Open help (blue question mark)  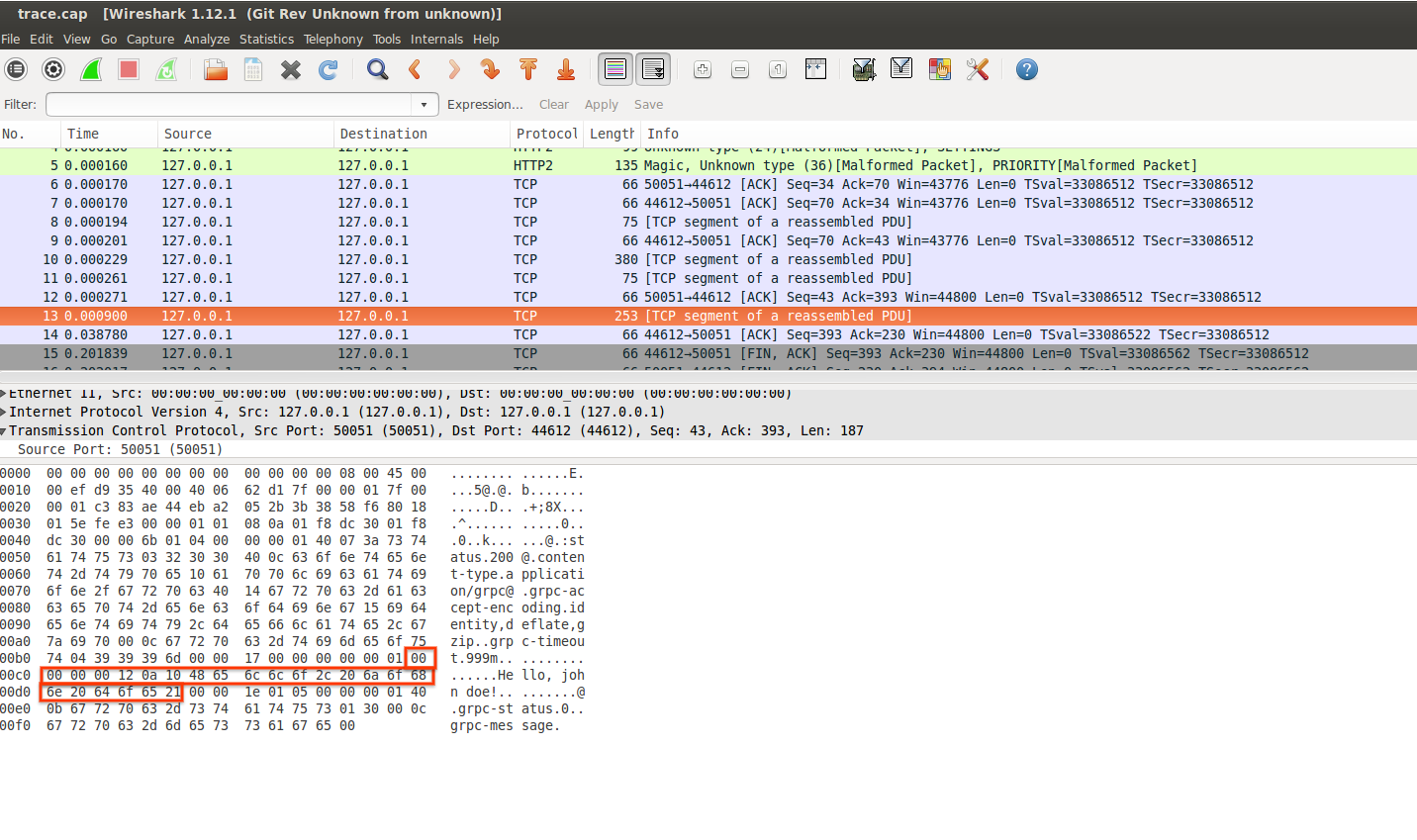[1027, 69]
